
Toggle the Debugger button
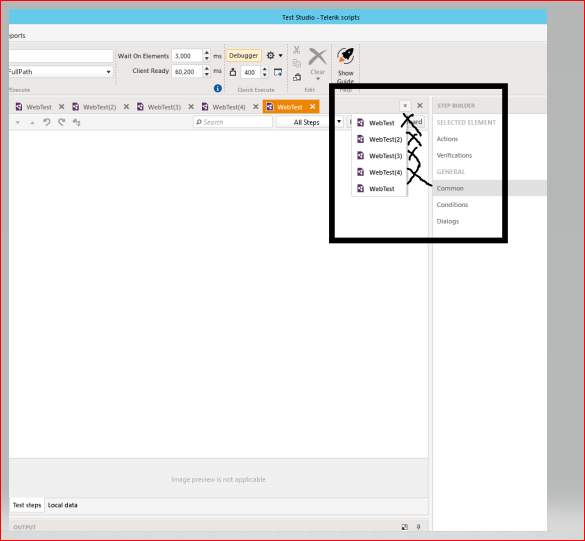[244, 56]
